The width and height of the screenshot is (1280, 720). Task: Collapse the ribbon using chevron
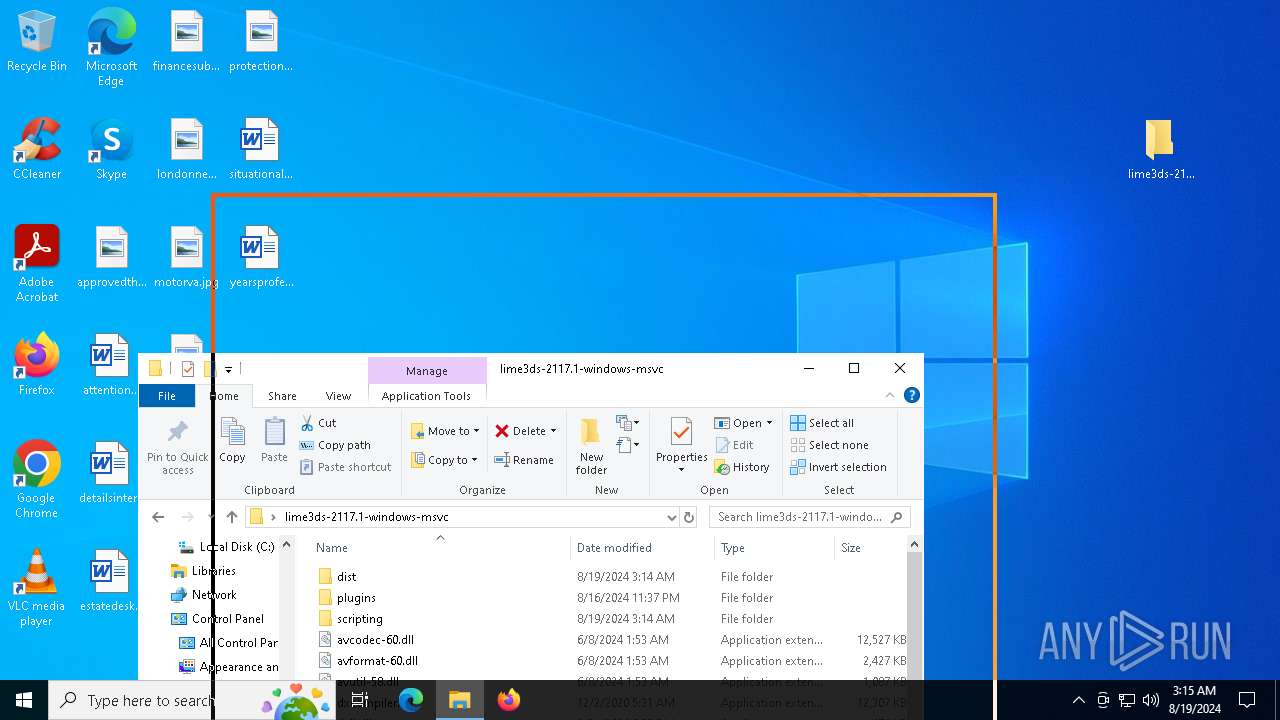coord(890,396)
